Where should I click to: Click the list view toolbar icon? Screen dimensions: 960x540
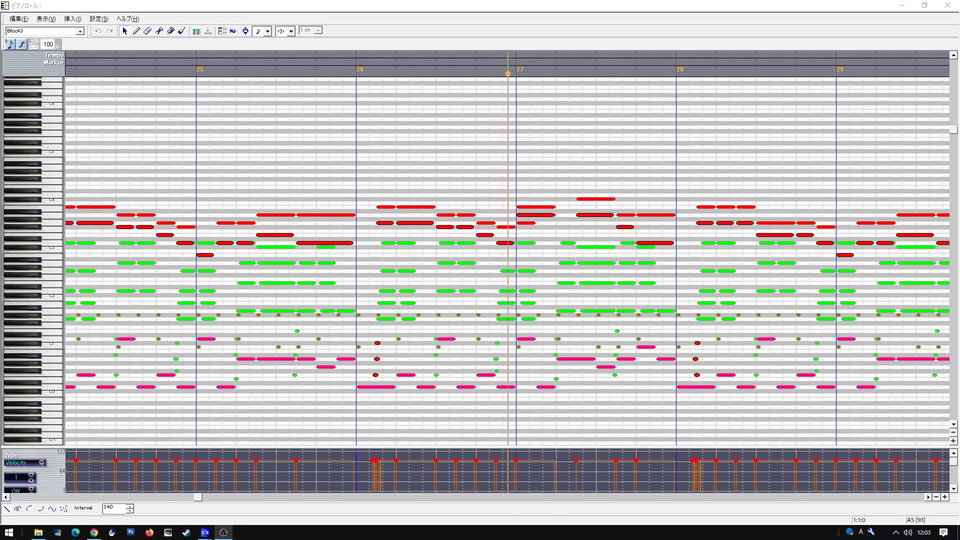click(222, 31)
